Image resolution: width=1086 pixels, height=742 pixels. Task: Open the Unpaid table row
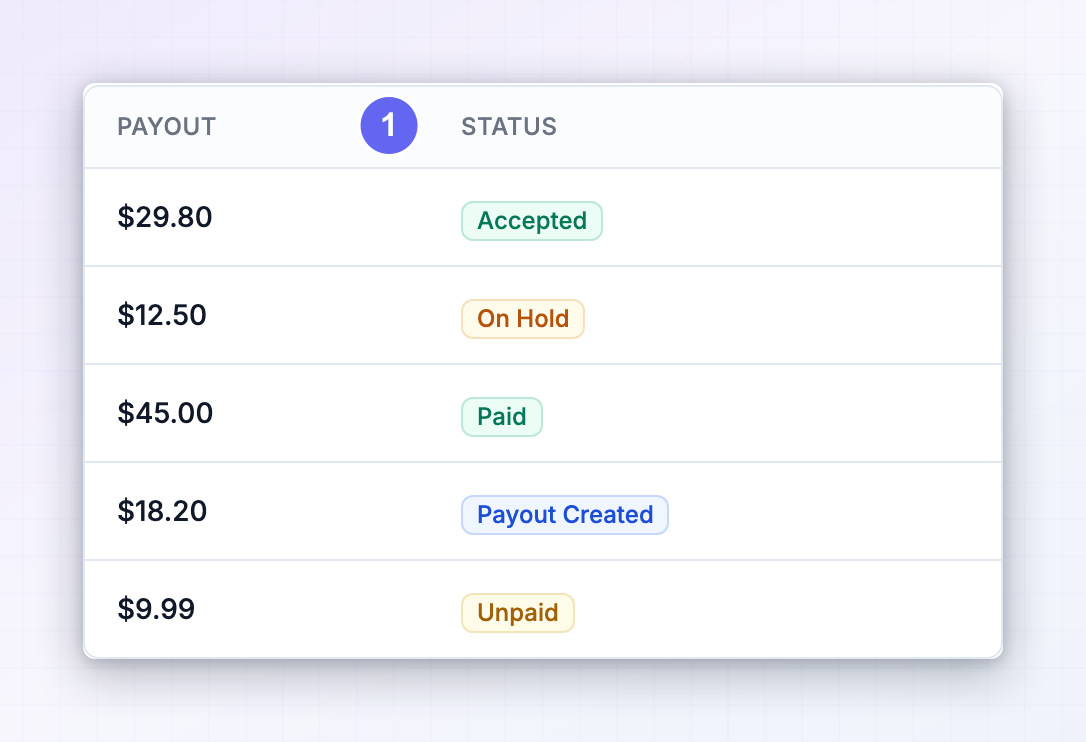point(543,609)
